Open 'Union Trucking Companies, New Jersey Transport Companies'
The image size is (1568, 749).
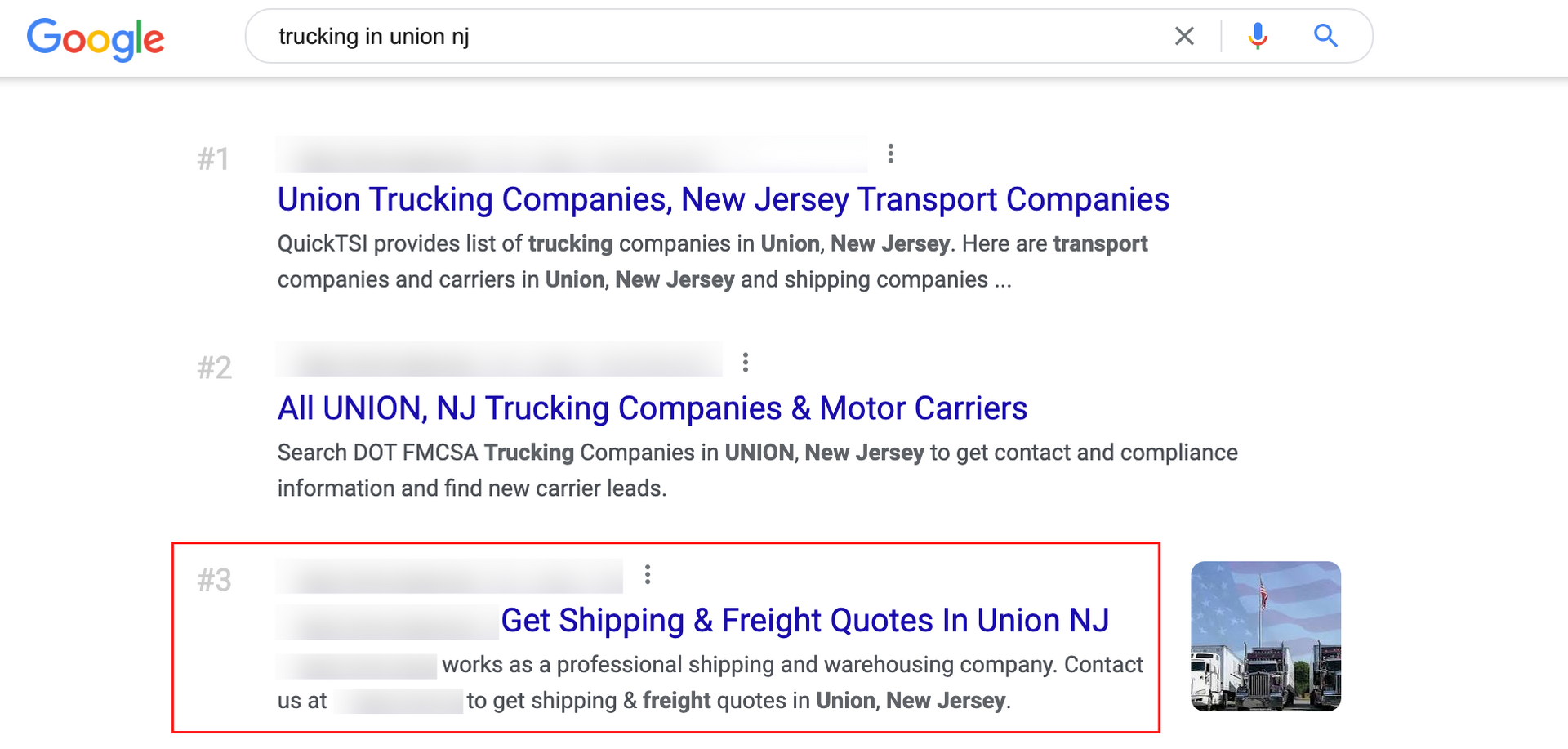pyautogui.click(x=722, y=198)
